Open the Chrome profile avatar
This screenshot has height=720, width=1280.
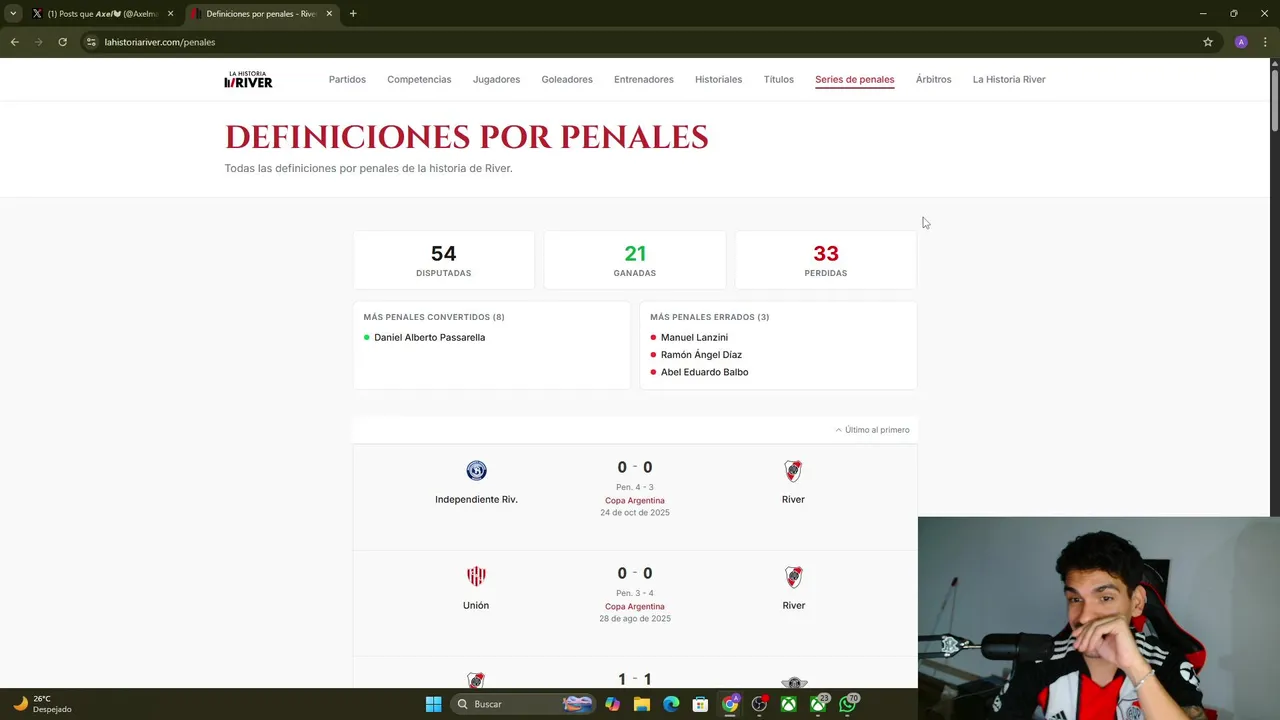[1241, 42]
